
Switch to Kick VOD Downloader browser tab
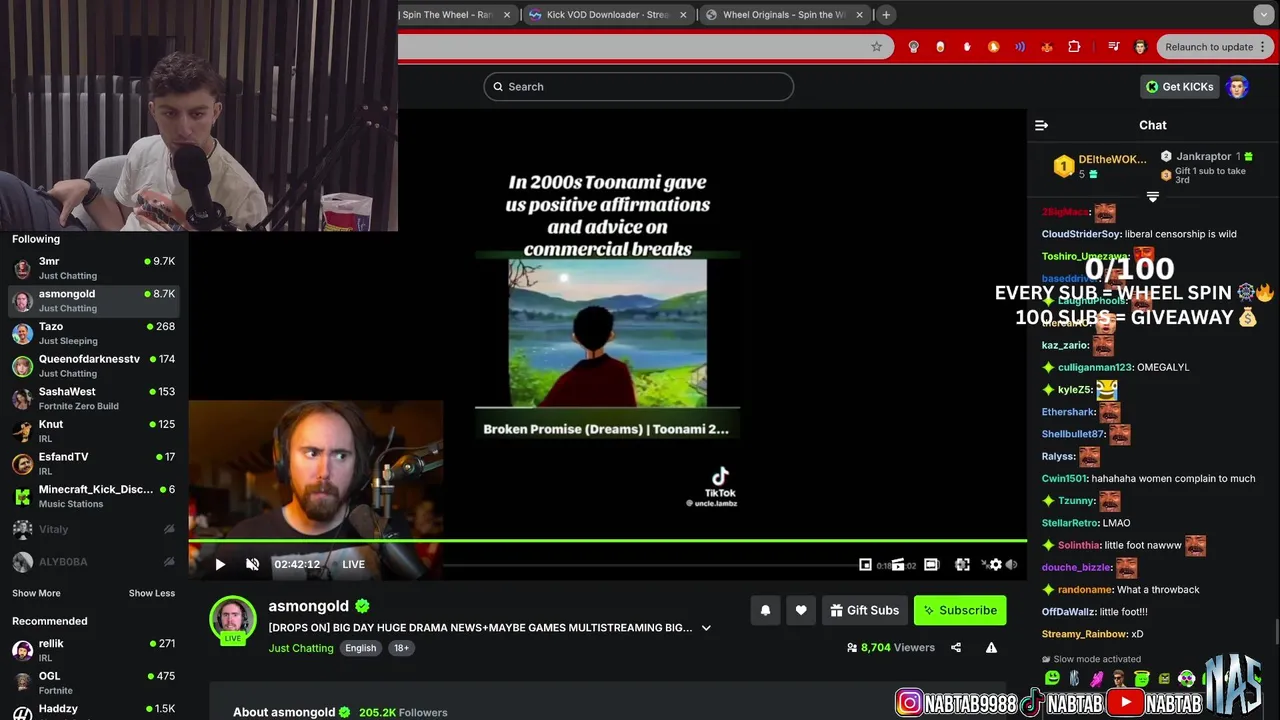[608, 15]
